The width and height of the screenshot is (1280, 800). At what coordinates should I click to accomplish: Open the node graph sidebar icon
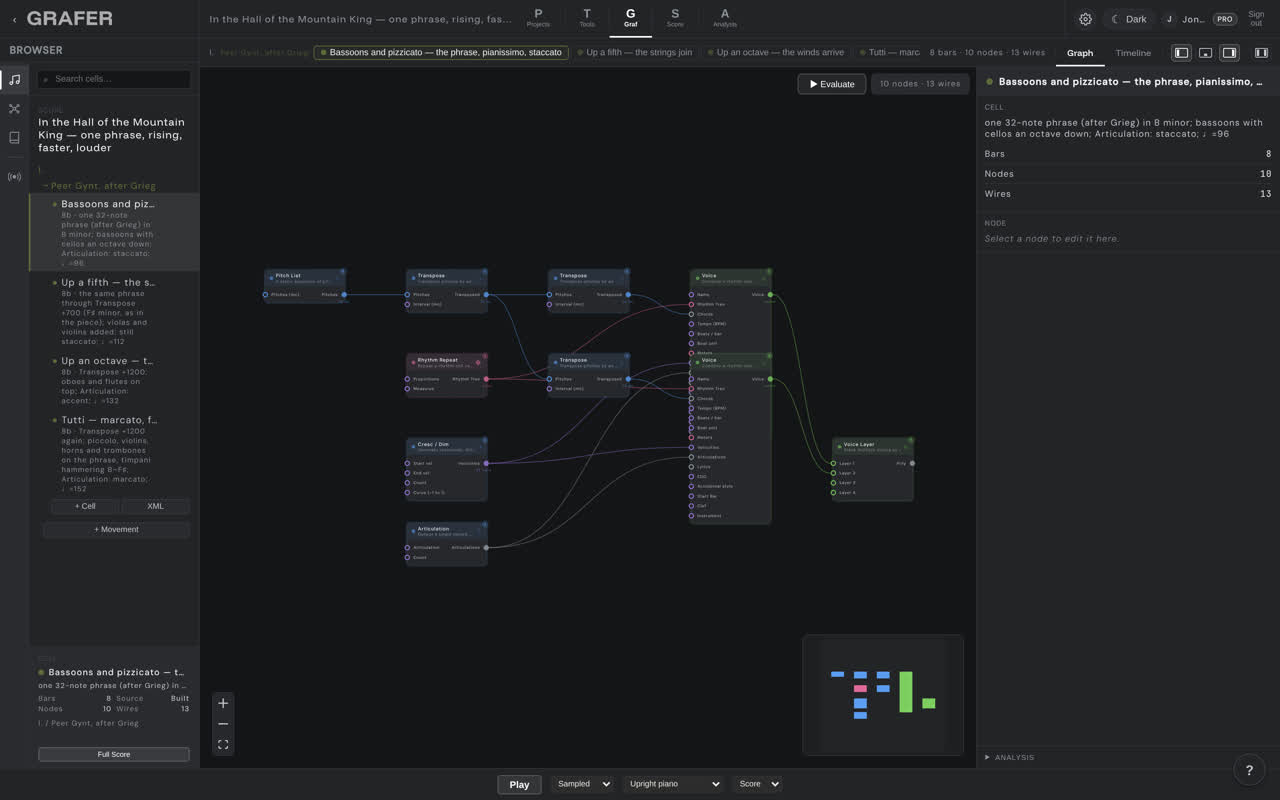pos(14,109)
